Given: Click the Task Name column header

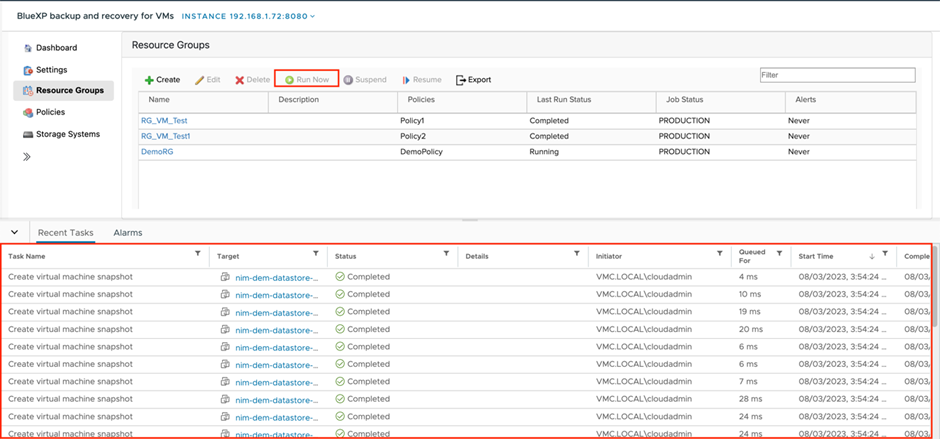Looking at the screenshot, I should click(26, 256).
